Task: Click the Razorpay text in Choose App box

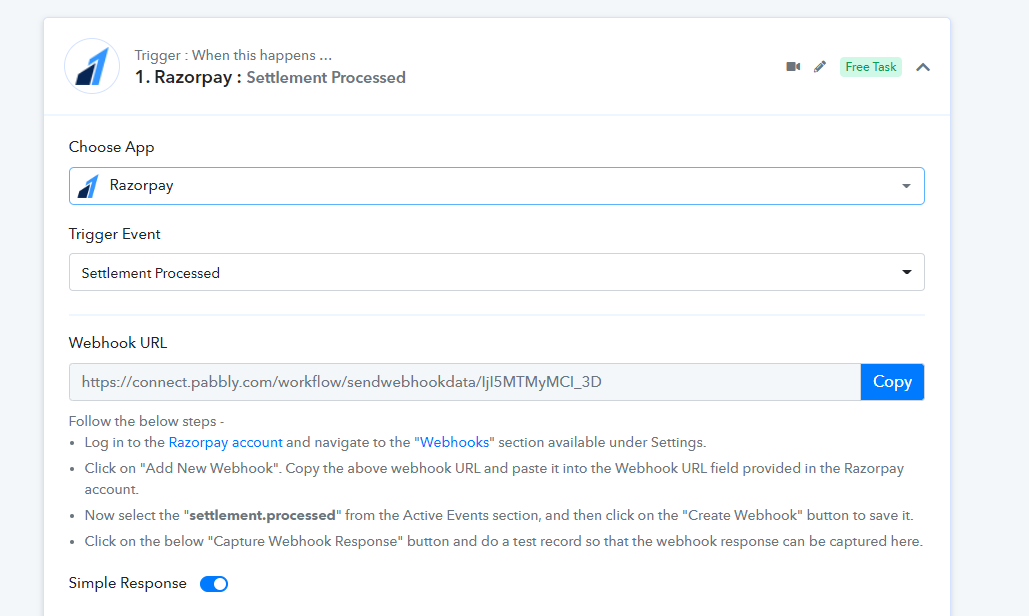Action: 141,186
